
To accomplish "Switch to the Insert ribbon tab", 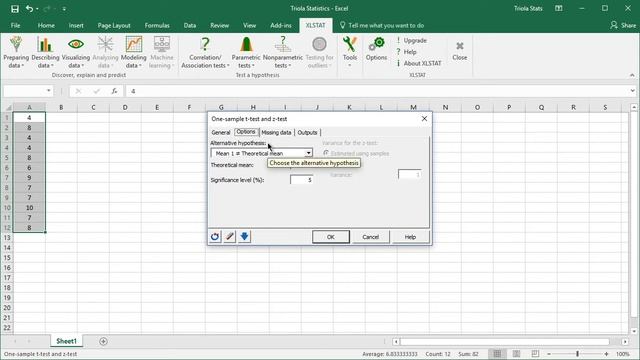I will coord(76,25).
